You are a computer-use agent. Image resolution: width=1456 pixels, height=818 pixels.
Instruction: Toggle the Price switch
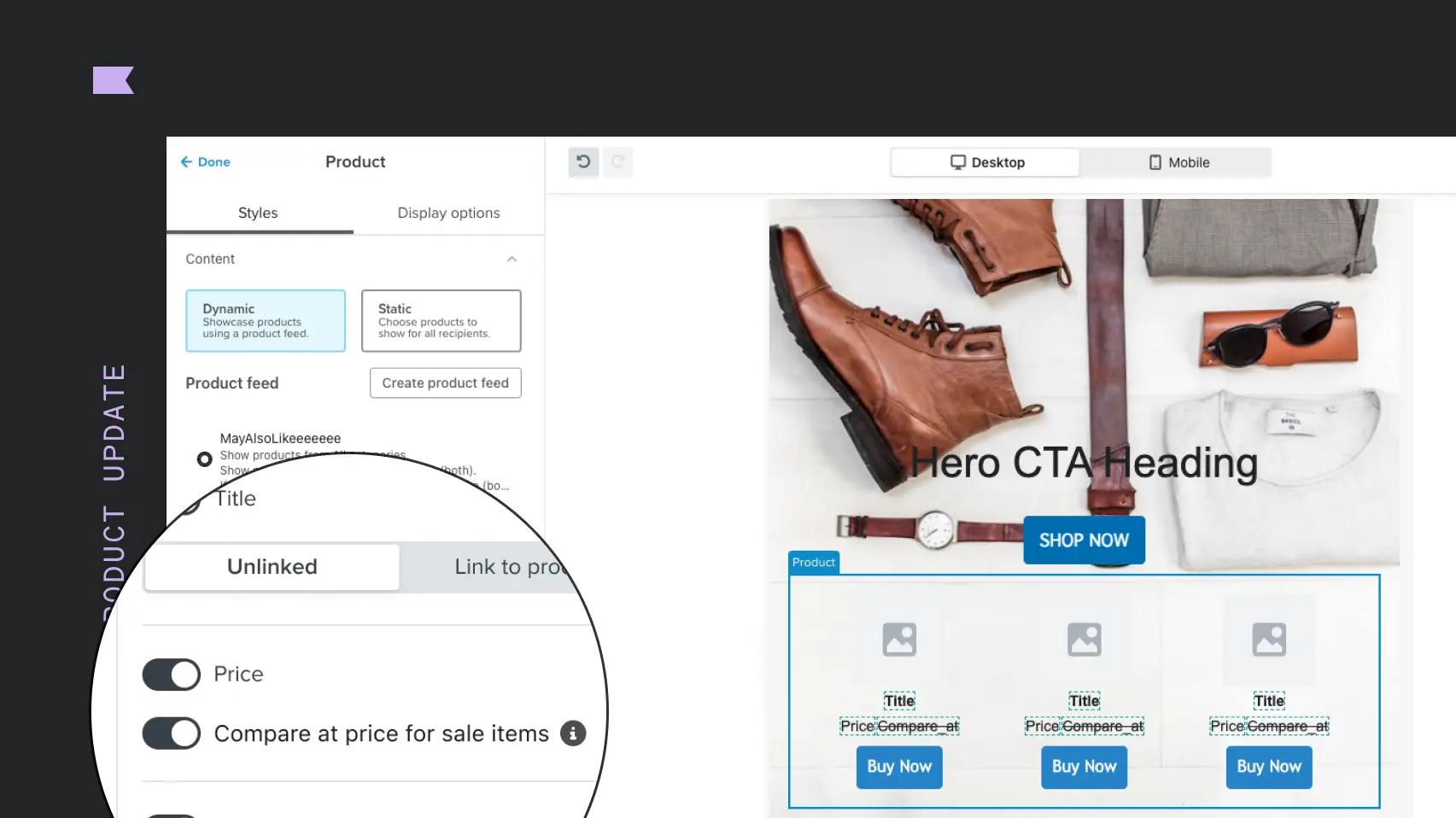tap(172, 674)
